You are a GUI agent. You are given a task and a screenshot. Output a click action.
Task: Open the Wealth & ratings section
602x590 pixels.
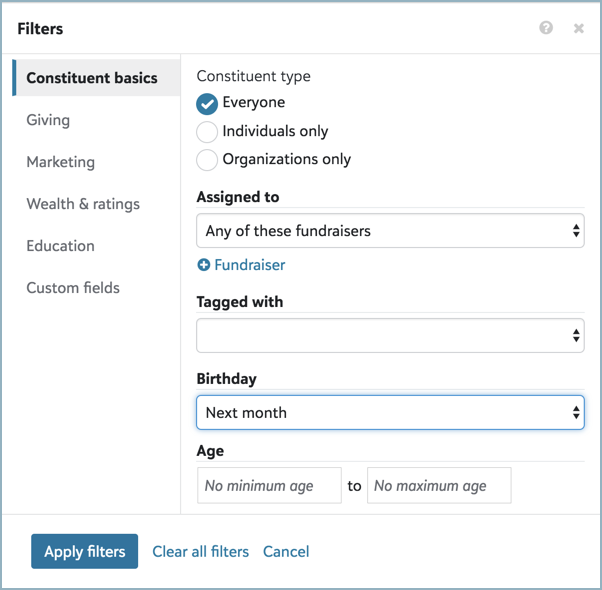(x=83, y=204)
